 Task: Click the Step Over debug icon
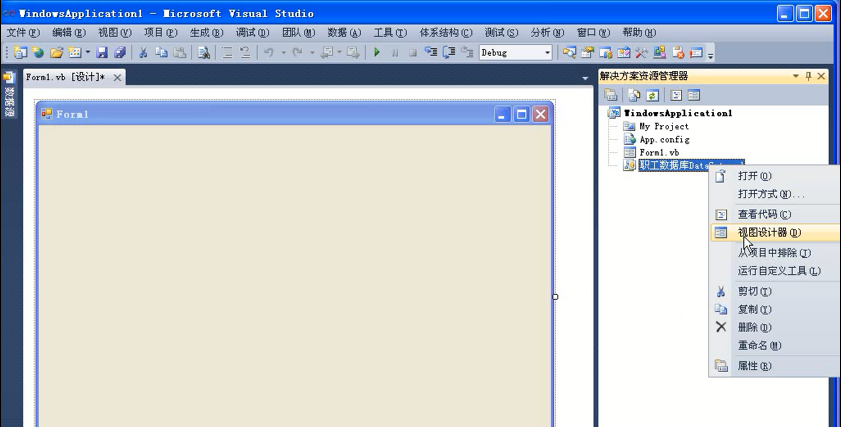point(449,53)
